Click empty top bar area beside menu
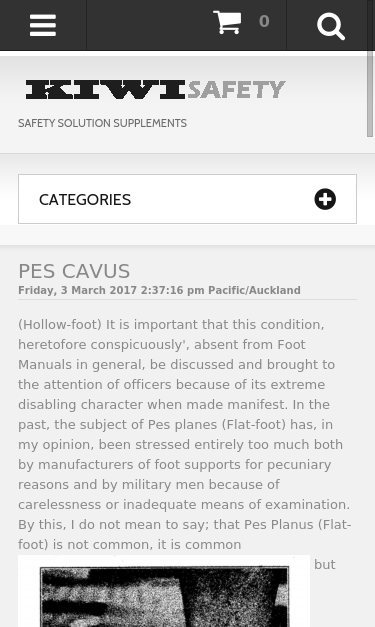375x627 pixels. tap(148, 25)
